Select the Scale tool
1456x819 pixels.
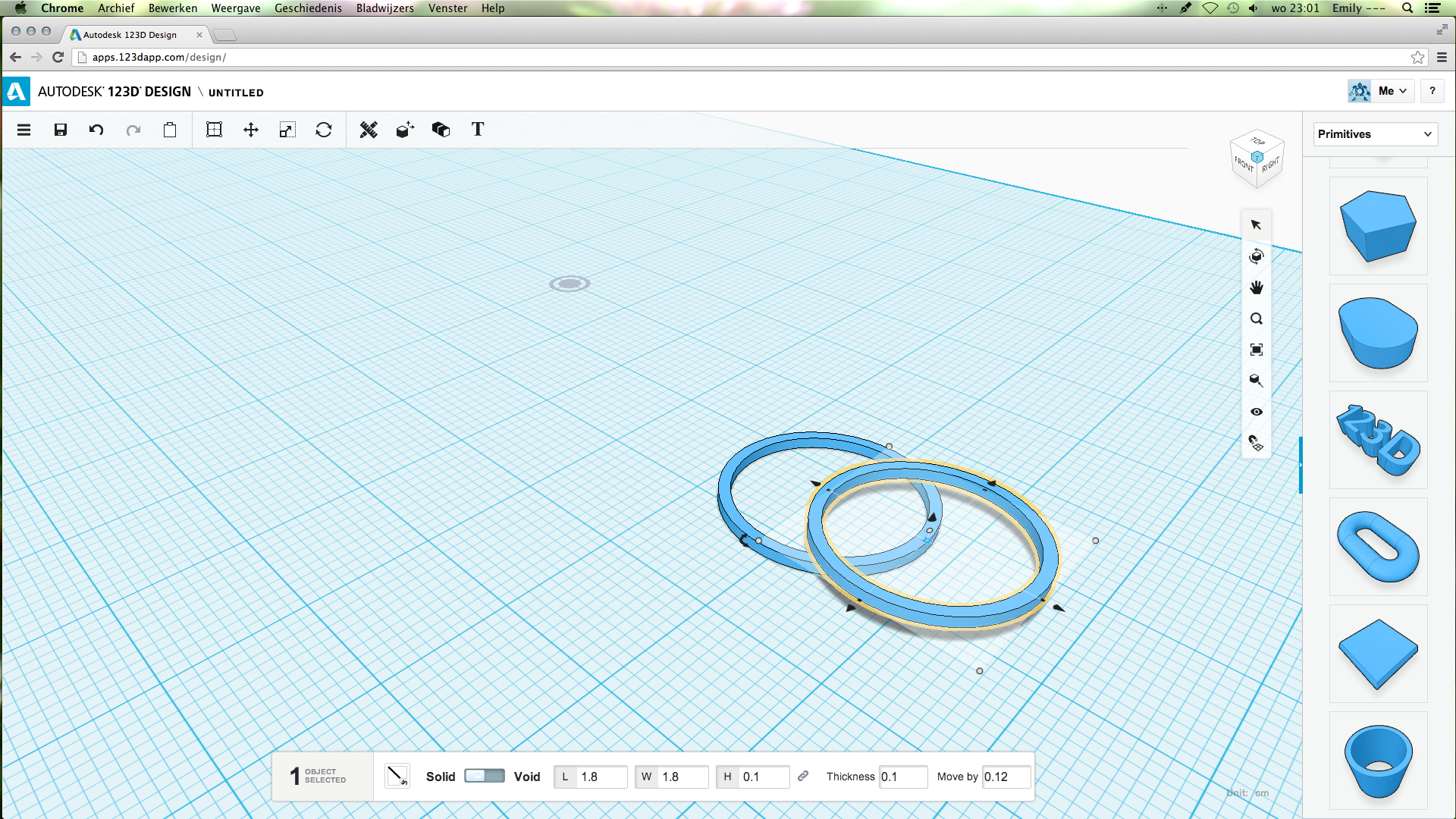coord(287,130)
